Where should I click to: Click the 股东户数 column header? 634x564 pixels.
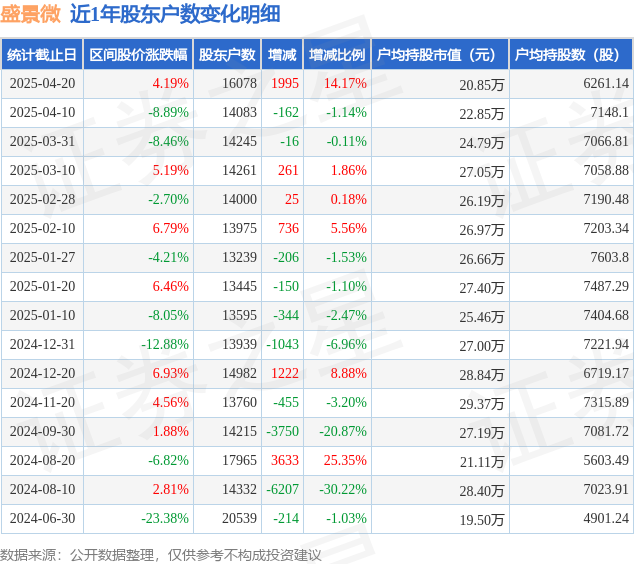(x=227, y=55)
